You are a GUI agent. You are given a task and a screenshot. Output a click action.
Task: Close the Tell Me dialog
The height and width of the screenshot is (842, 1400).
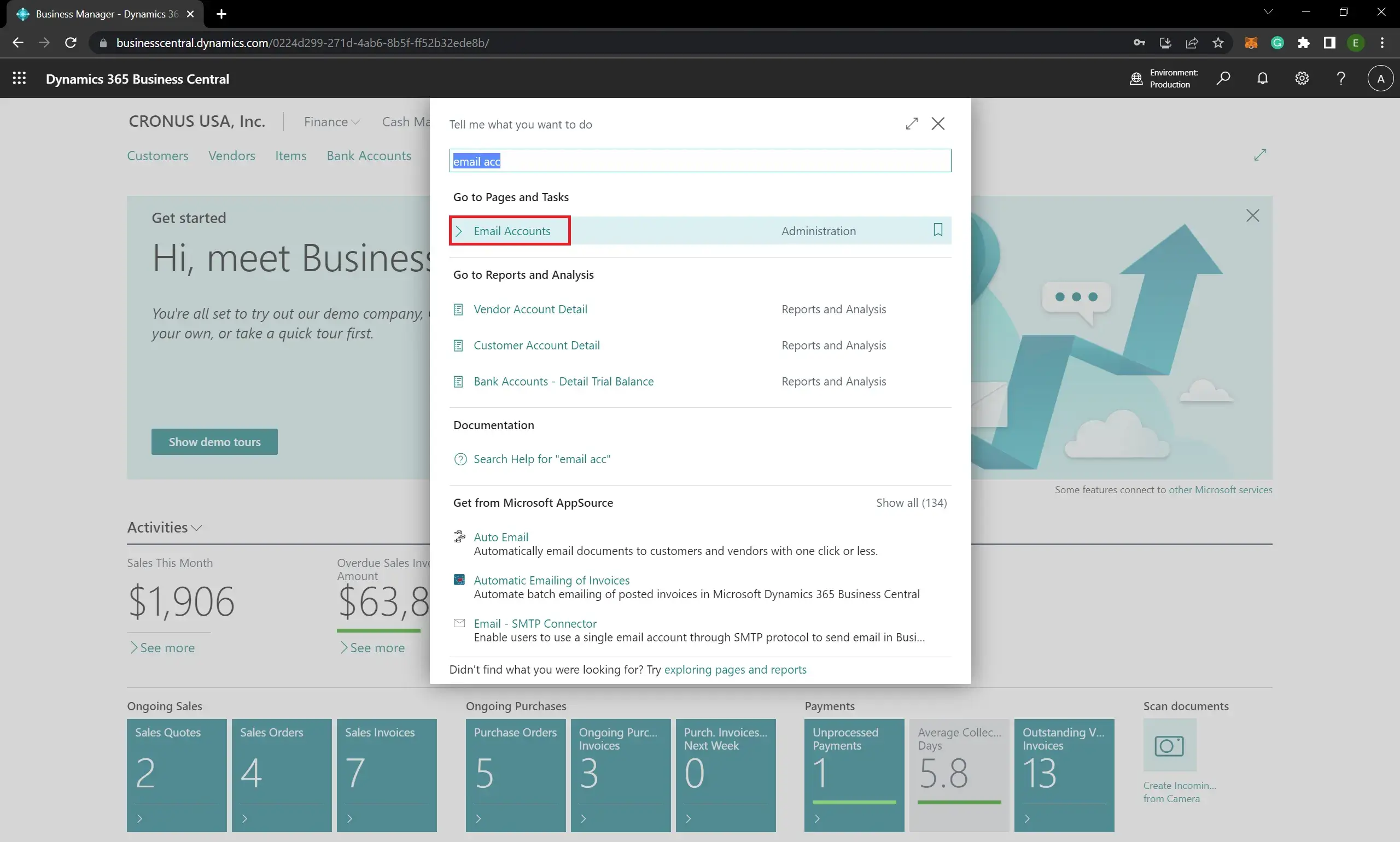[x=937, y=124]
